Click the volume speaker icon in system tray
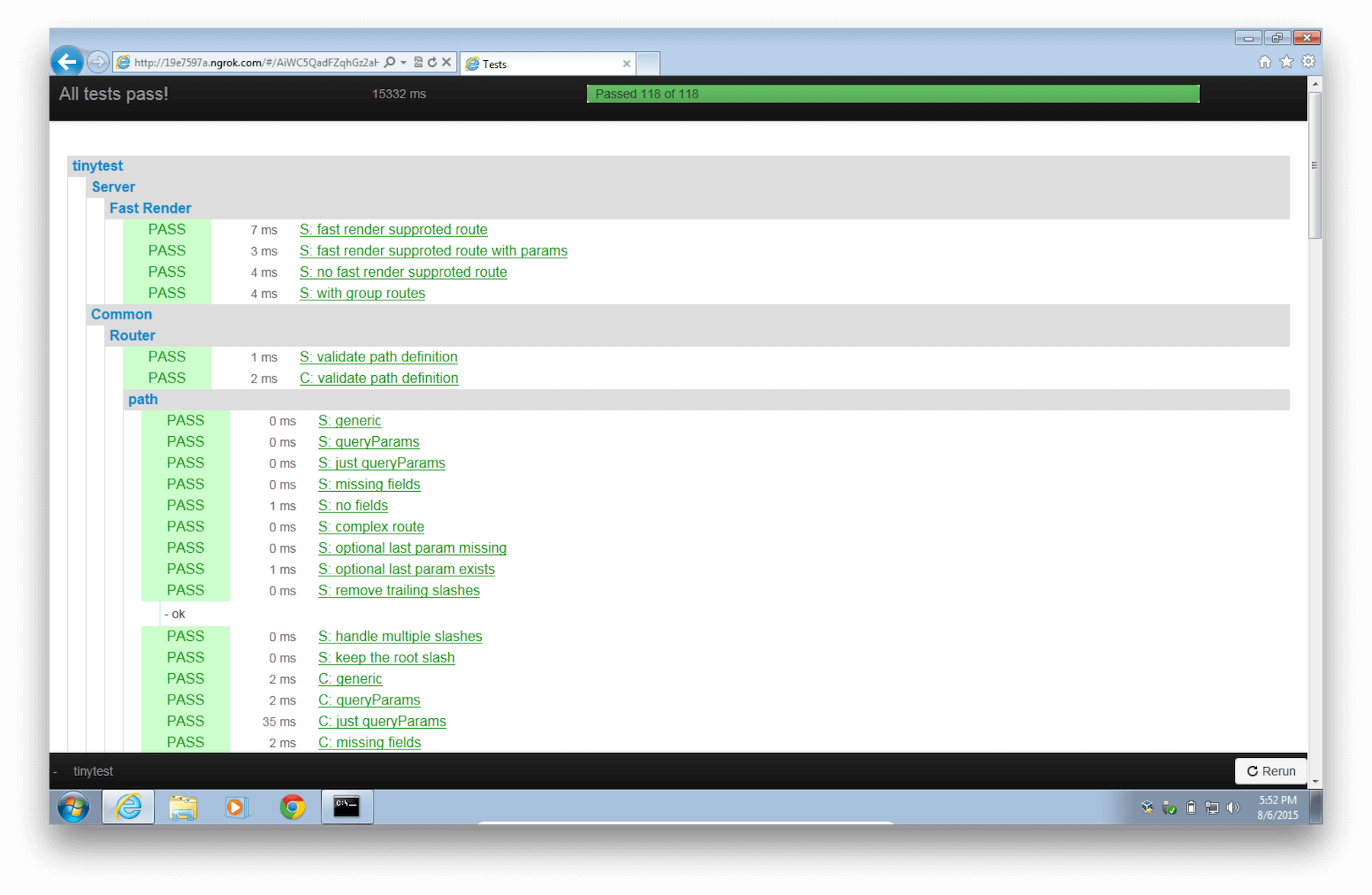Screen dimensions: 1372x895 1233,807
